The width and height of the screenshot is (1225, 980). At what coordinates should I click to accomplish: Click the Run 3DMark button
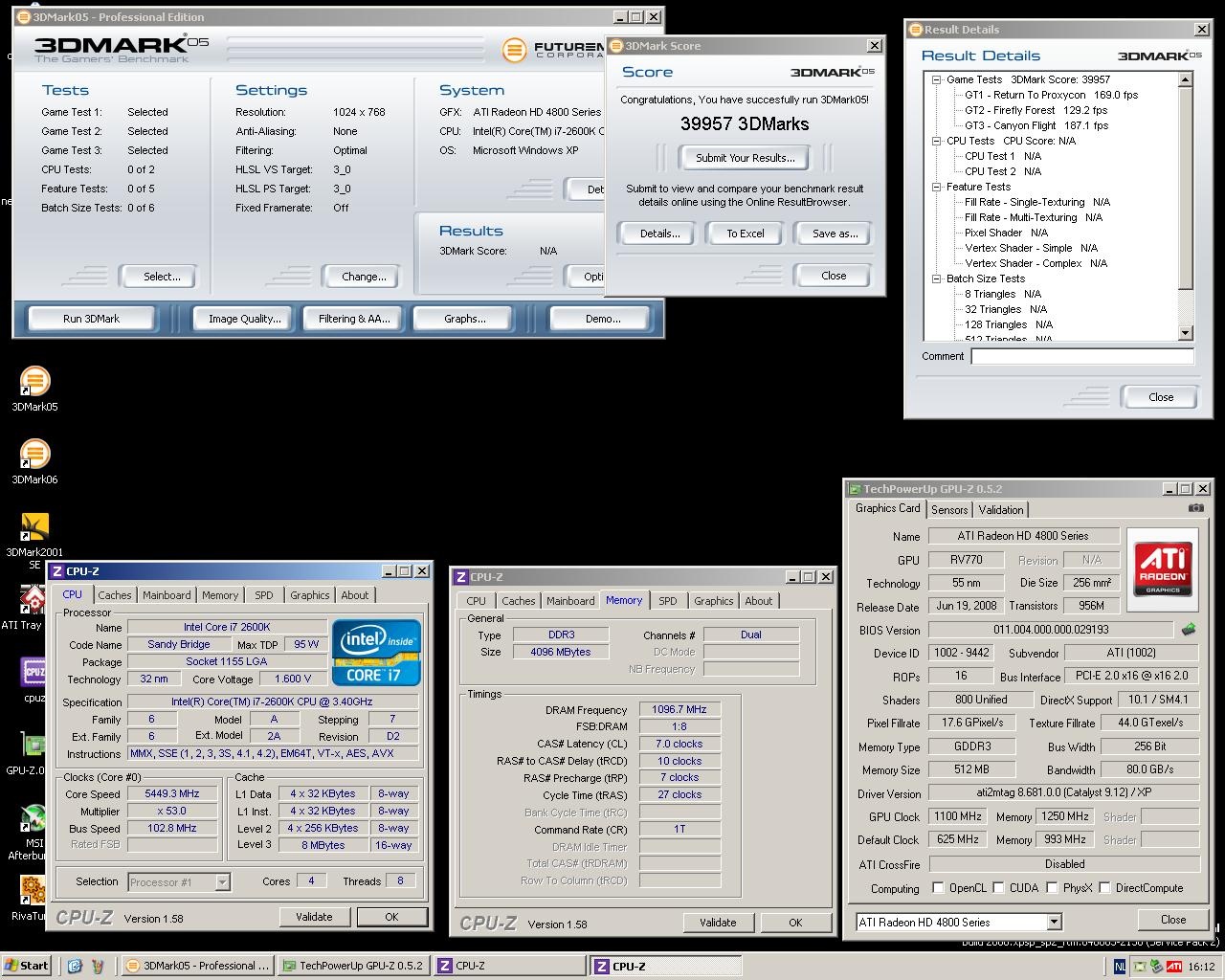[x=92, y=319]
